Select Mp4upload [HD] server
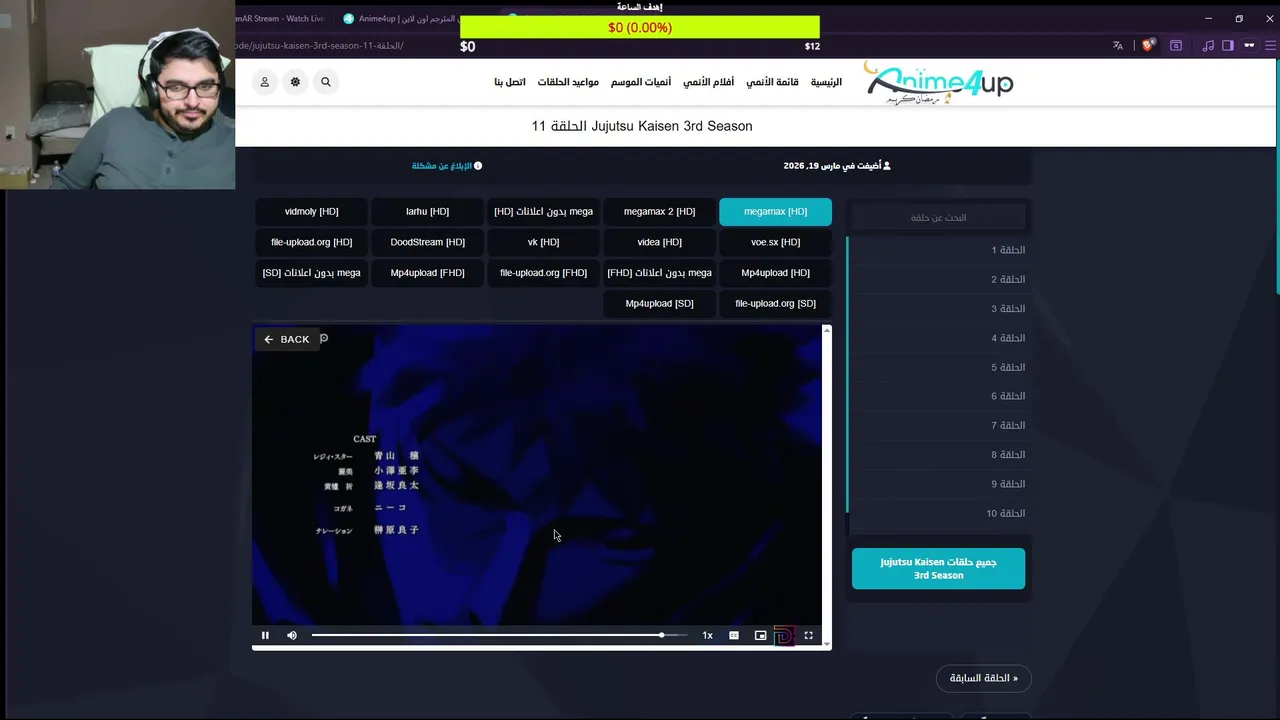The height and width of the screenshot is (720, 1280). click(775, 273)
